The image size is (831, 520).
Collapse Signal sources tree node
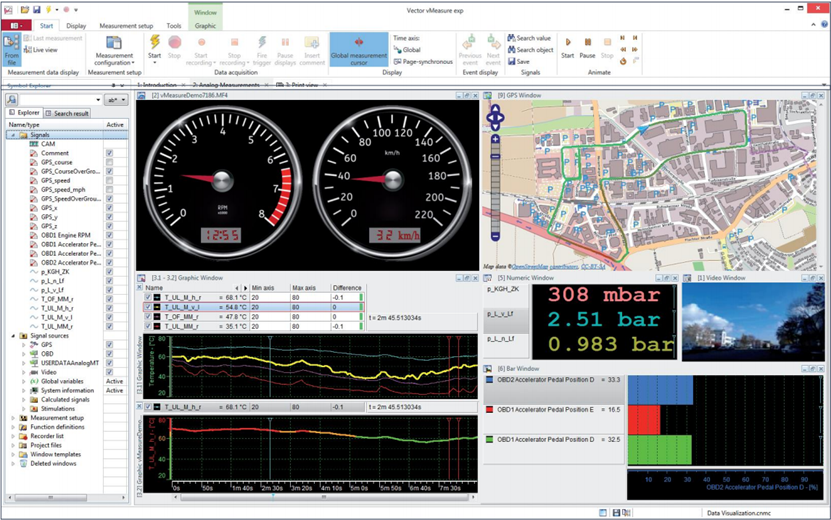(x=13, y=336)
